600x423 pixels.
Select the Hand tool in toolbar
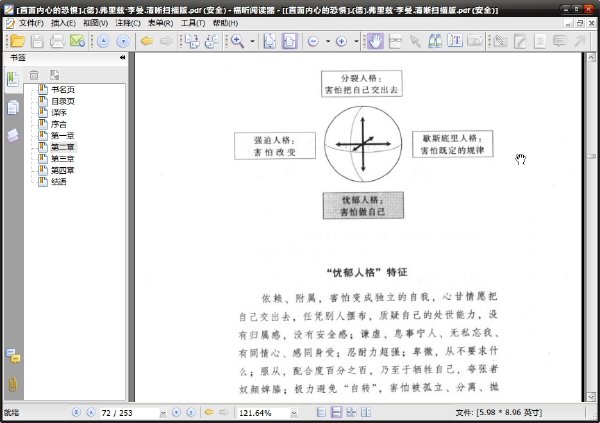click(375, 41)
